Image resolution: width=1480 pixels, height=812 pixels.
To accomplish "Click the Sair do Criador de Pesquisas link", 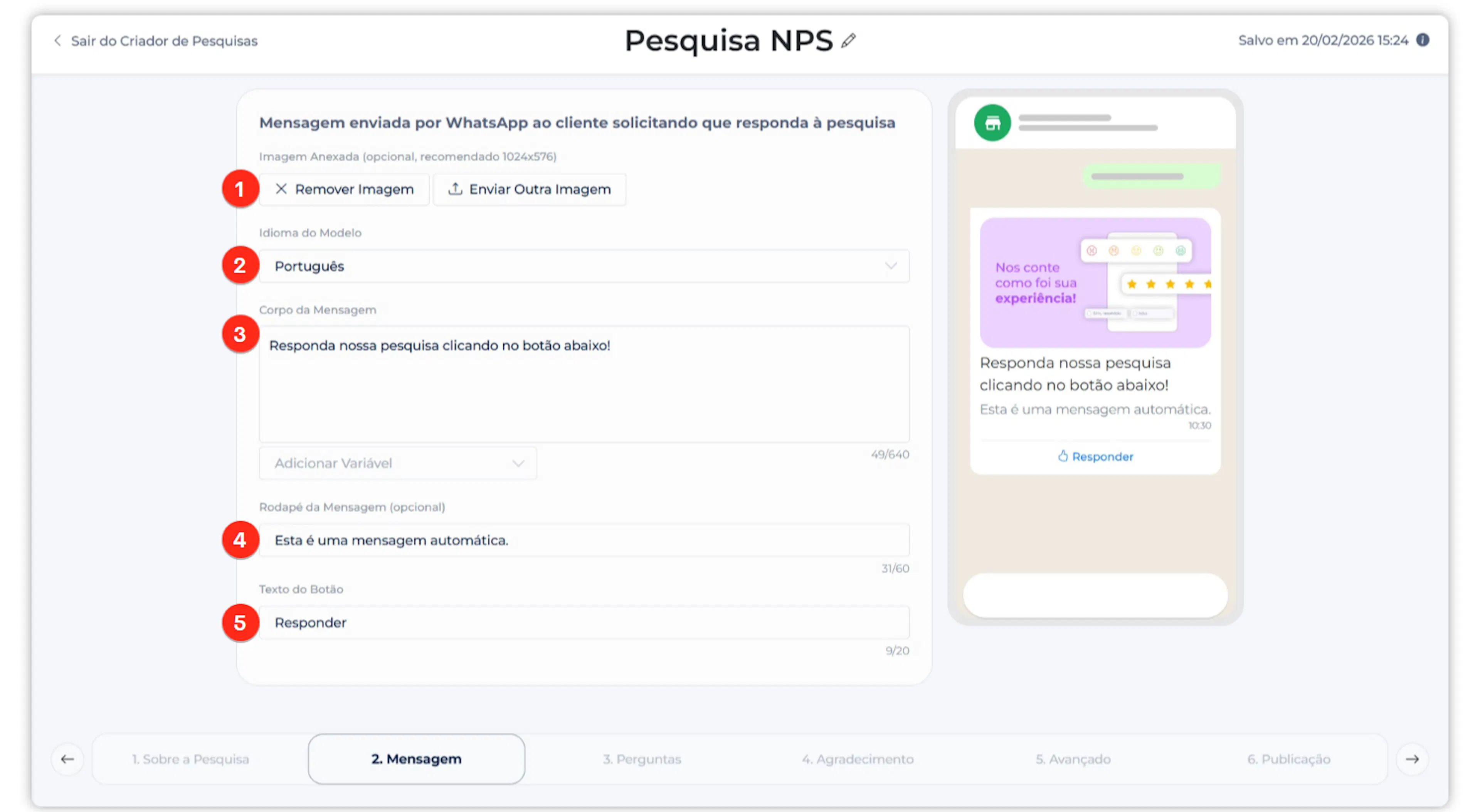I will [x=164, y=41].
